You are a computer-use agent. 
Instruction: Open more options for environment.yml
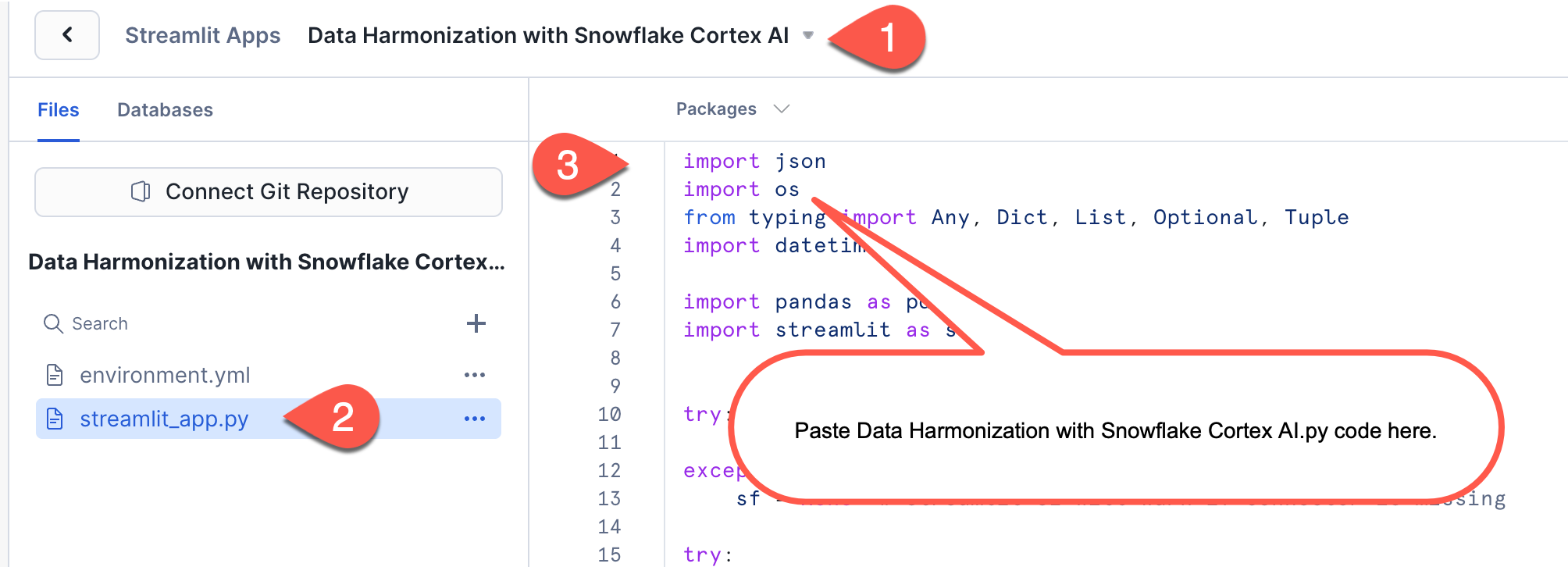[474, 375]
